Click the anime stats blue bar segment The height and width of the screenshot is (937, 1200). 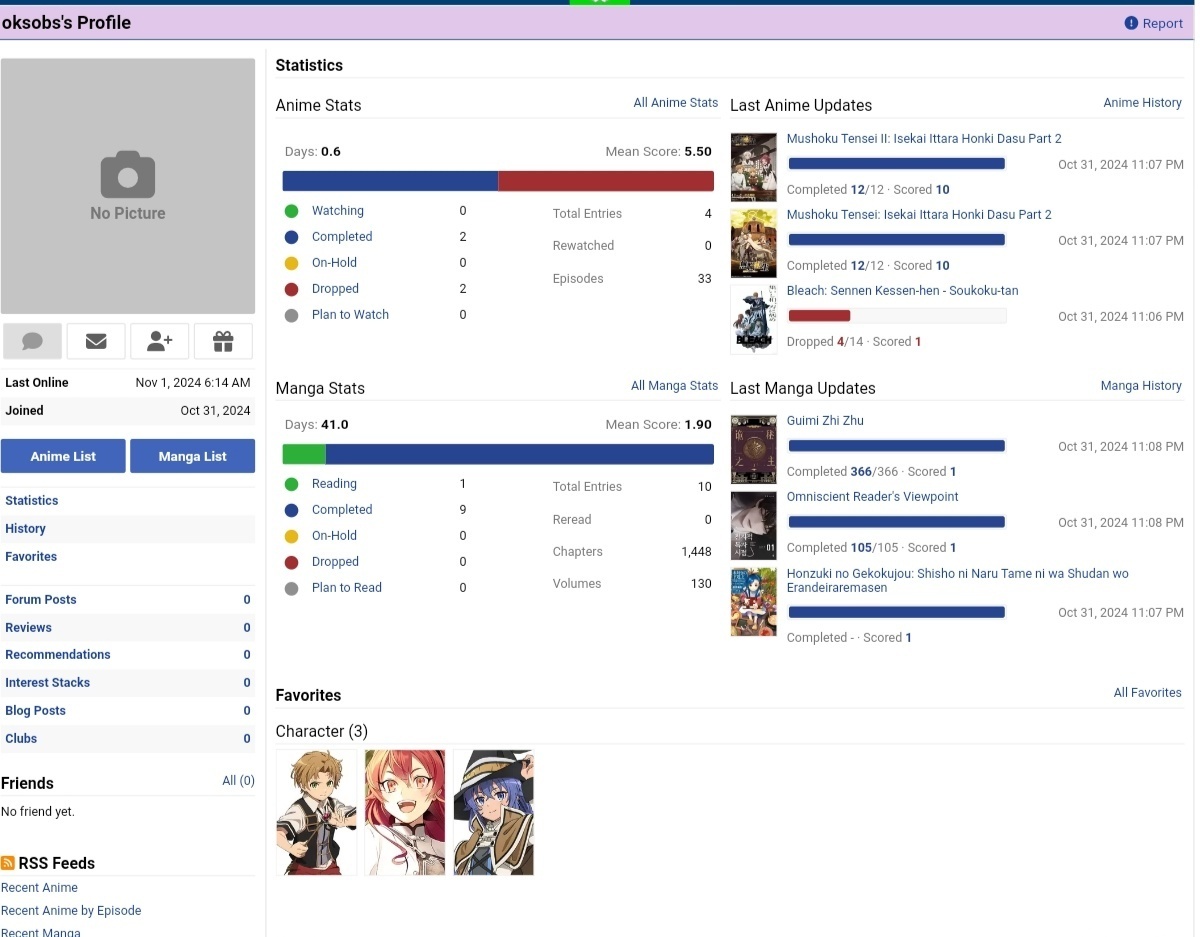pyautogui.click(x=390, y=181)
